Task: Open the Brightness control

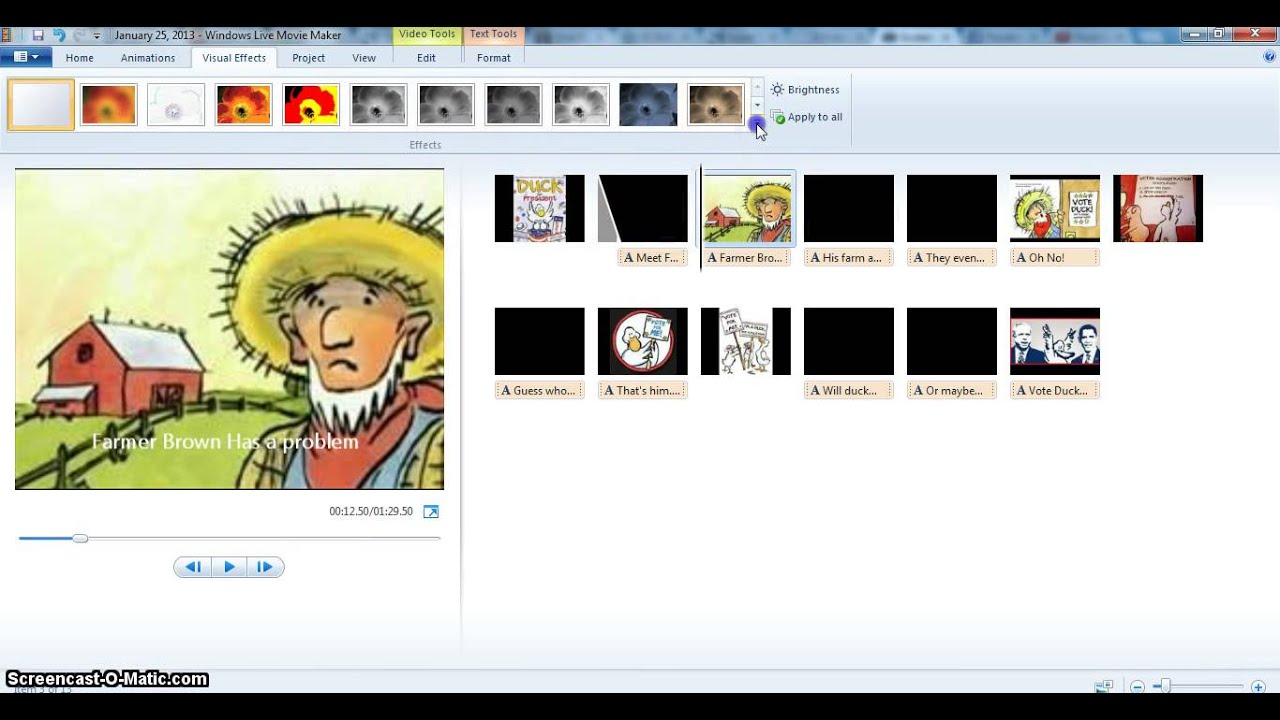Action: click(x=806, y=90)
